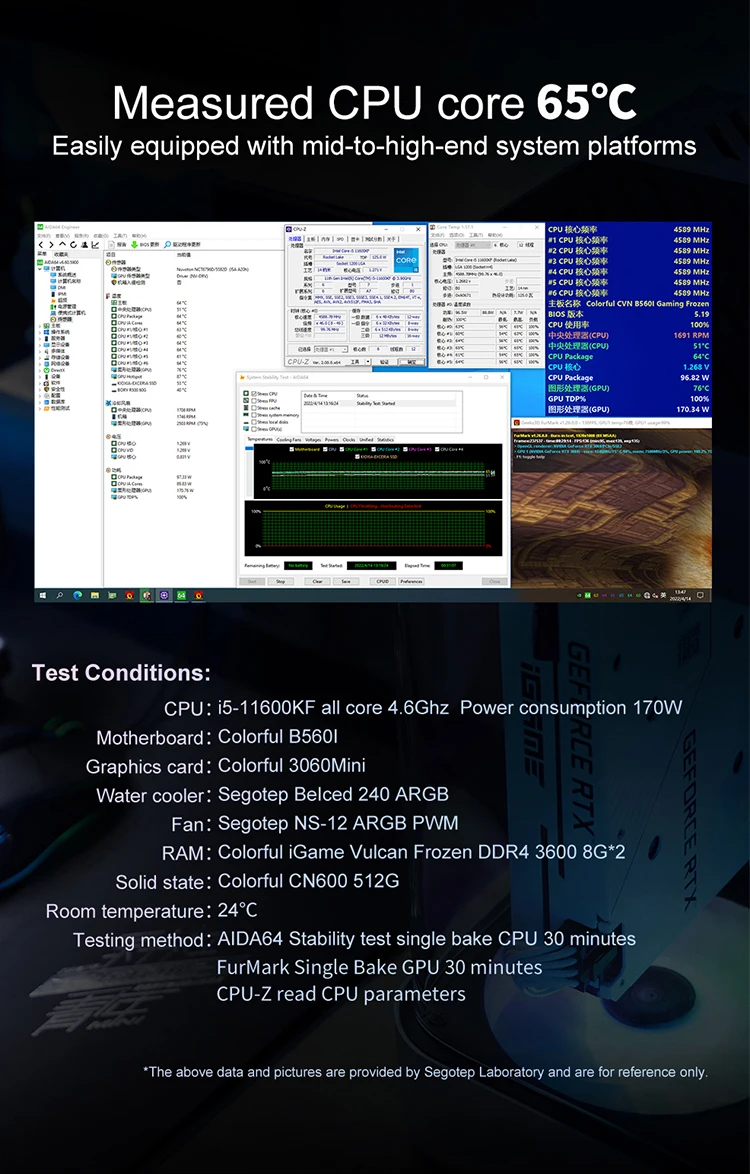Toggle the Stress CPU checkbox
The height and width of the screenshot is (1174, 750).
pos(253,394)
